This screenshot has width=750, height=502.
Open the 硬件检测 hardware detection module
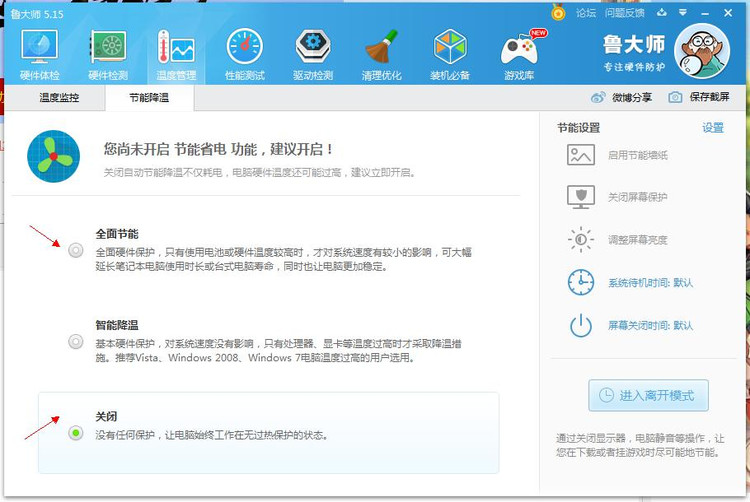pyautogui.click(x=108, y=55)
